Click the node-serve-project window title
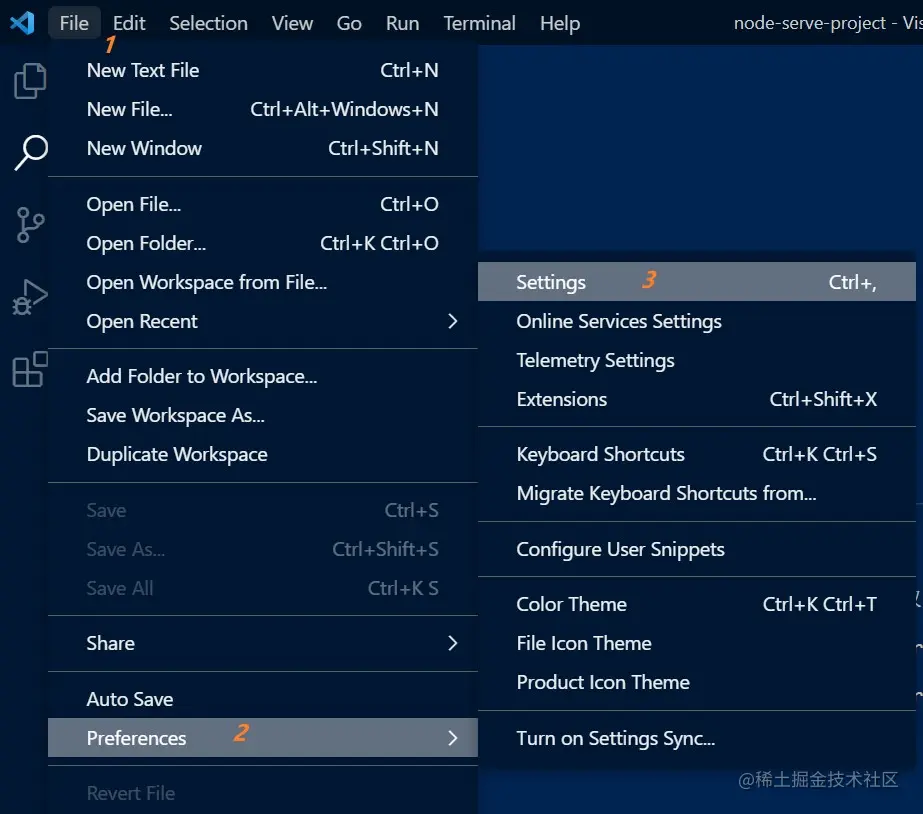 (x=828, y=23)
